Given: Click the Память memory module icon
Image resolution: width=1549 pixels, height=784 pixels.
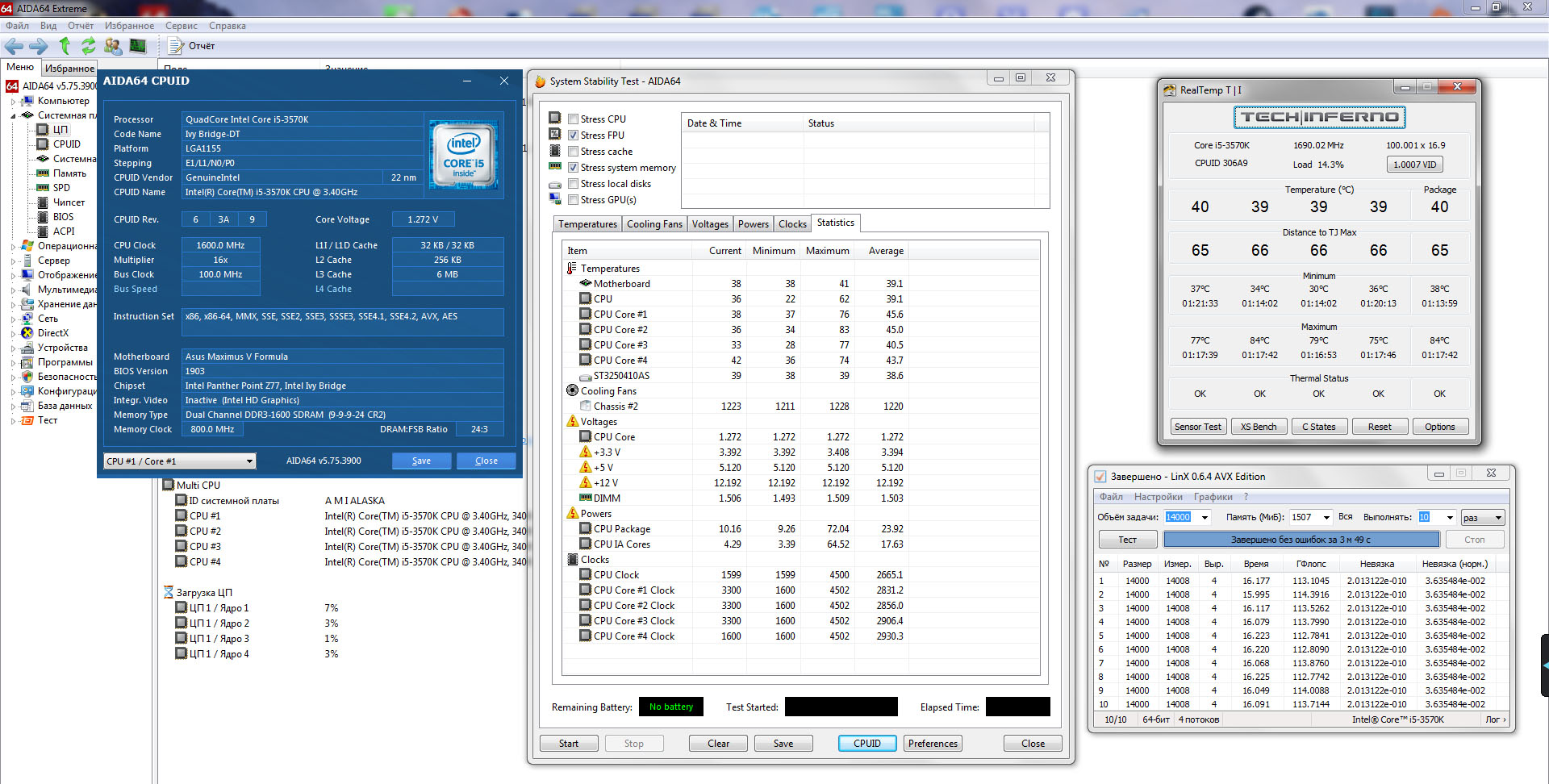Looking at the screenshot, I should tap(43, 173).
